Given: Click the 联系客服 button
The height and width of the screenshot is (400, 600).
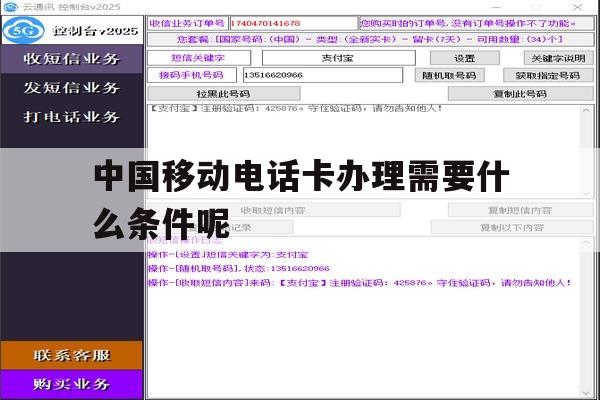Looking at the screenshot, I should click(72, 355).
